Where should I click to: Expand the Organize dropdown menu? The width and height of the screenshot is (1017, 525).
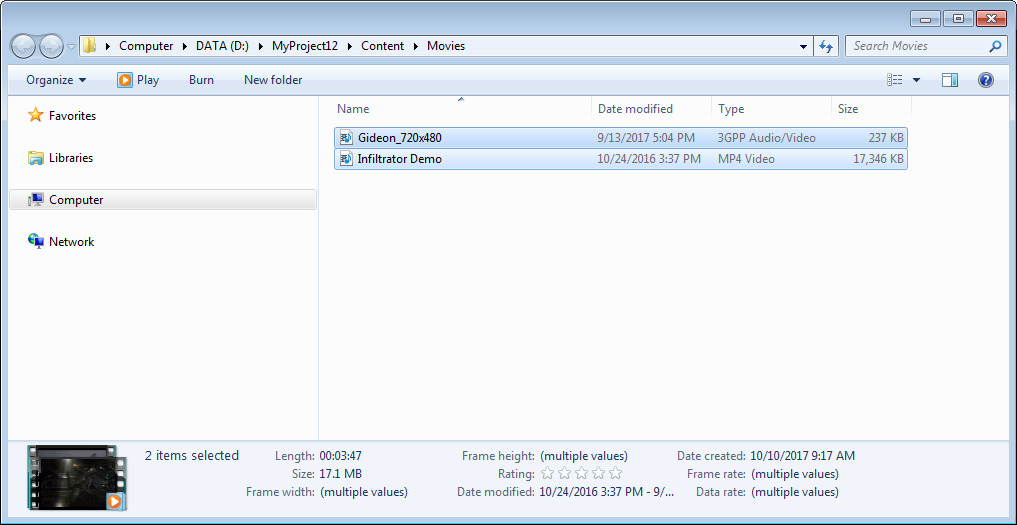[56, 80]
